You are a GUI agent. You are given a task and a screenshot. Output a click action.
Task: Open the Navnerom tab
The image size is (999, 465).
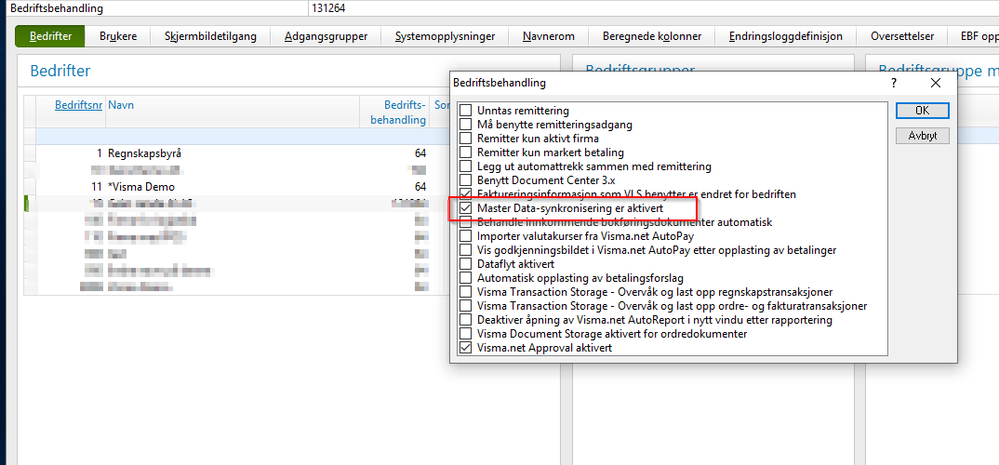coord(548,36)
